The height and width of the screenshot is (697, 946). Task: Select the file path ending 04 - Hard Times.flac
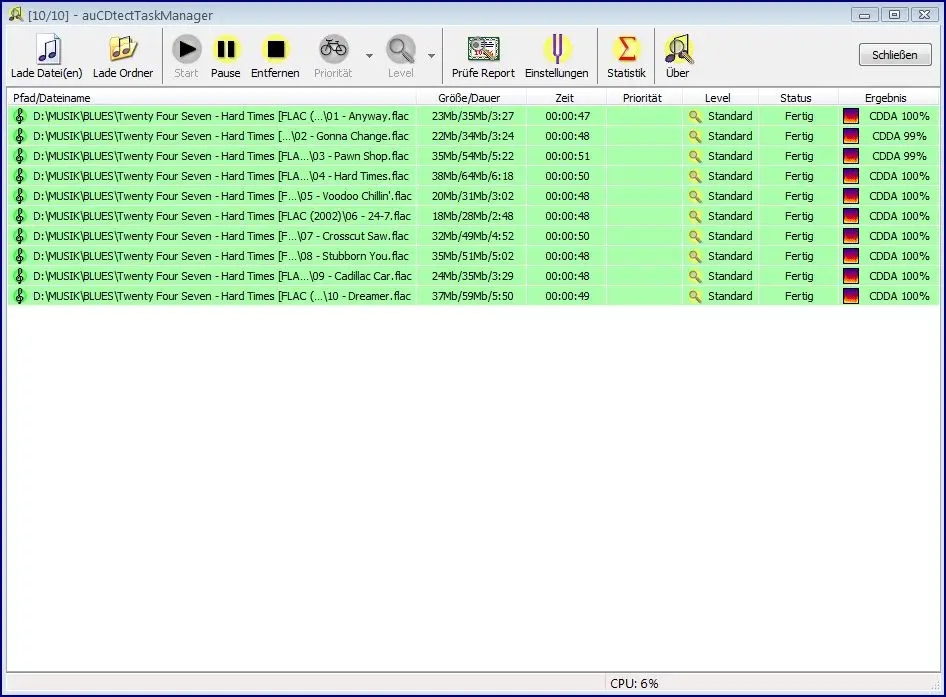coord(221,176)
